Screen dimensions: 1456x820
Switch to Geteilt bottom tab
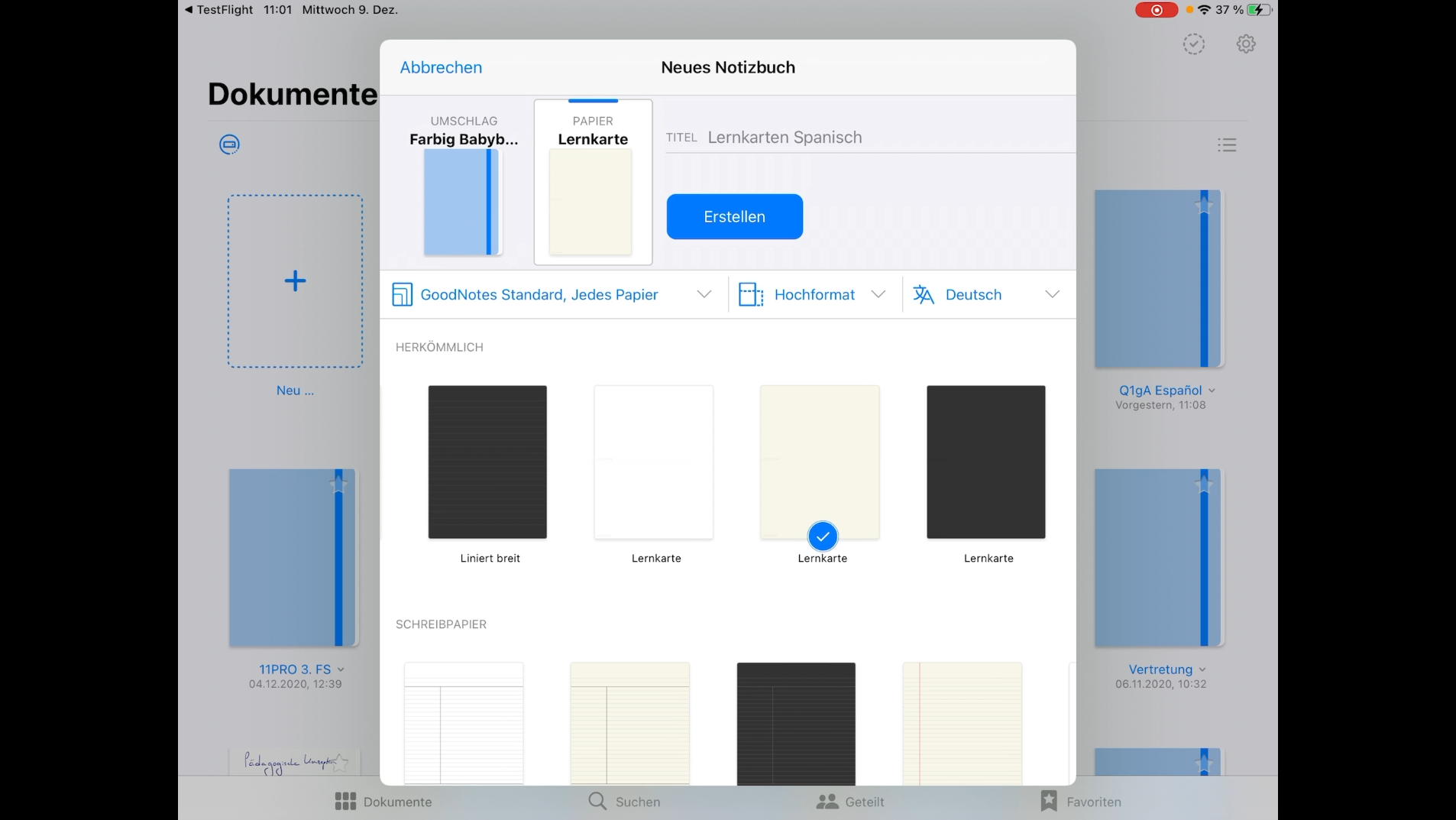point(849,802)
